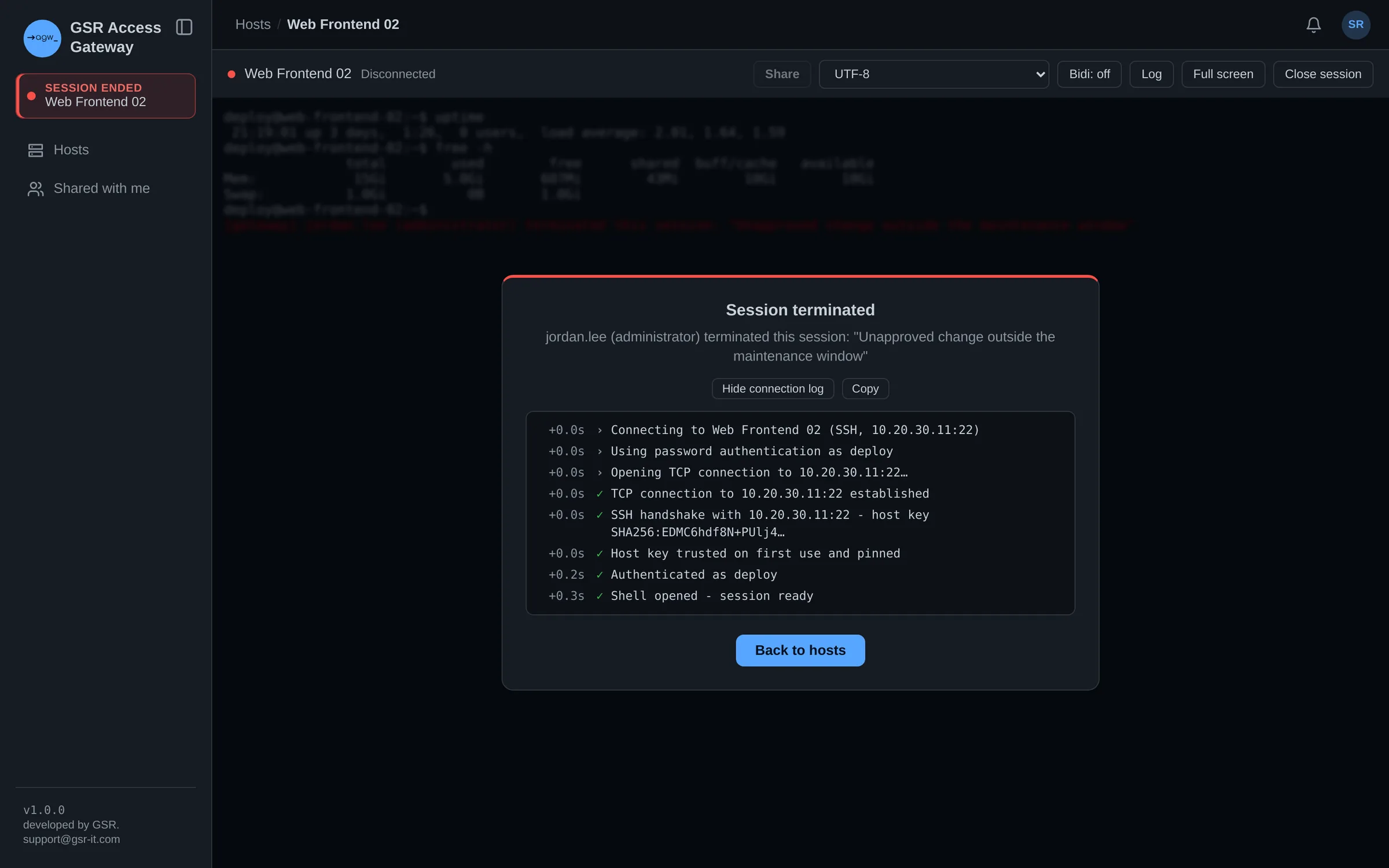
Task: Collapse the sidebar panel icon
Action: pyautogui.click(x=184, y=27)
